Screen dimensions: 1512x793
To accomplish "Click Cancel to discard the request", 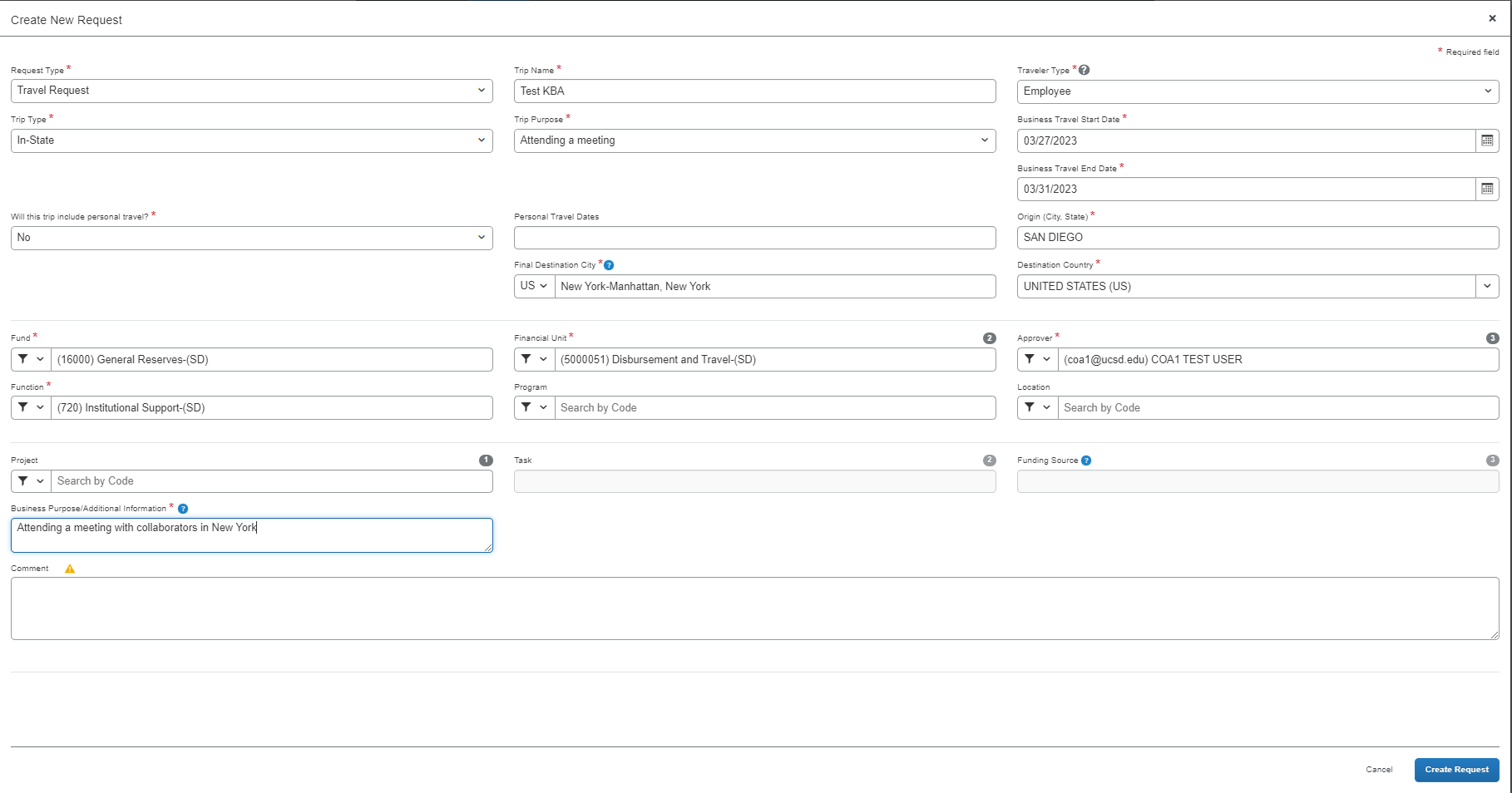I will click(1379, 769).
